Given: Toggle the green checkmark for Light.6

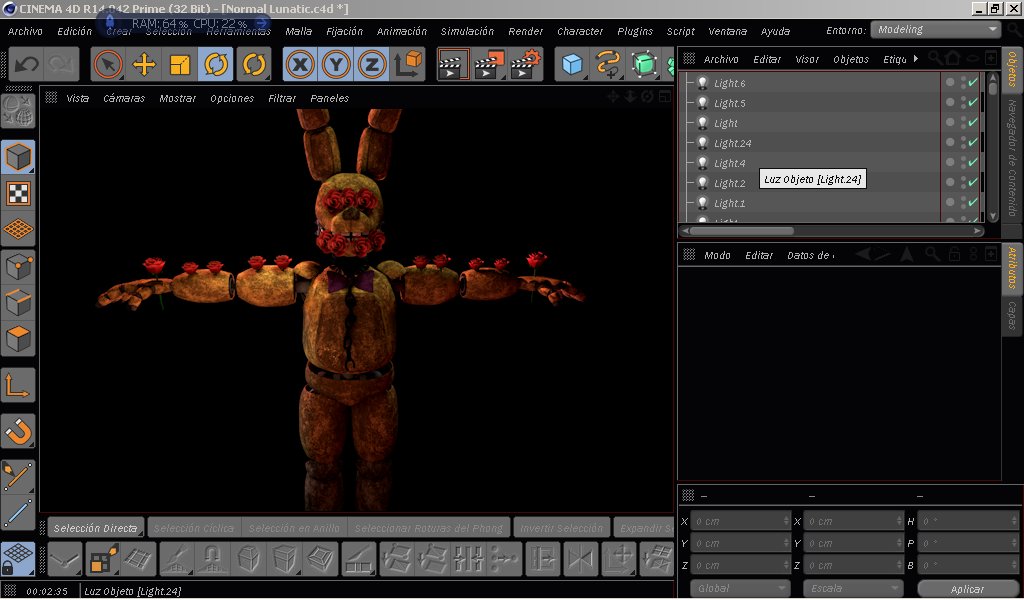Looking at the screenshot, I should coord(972,83).
